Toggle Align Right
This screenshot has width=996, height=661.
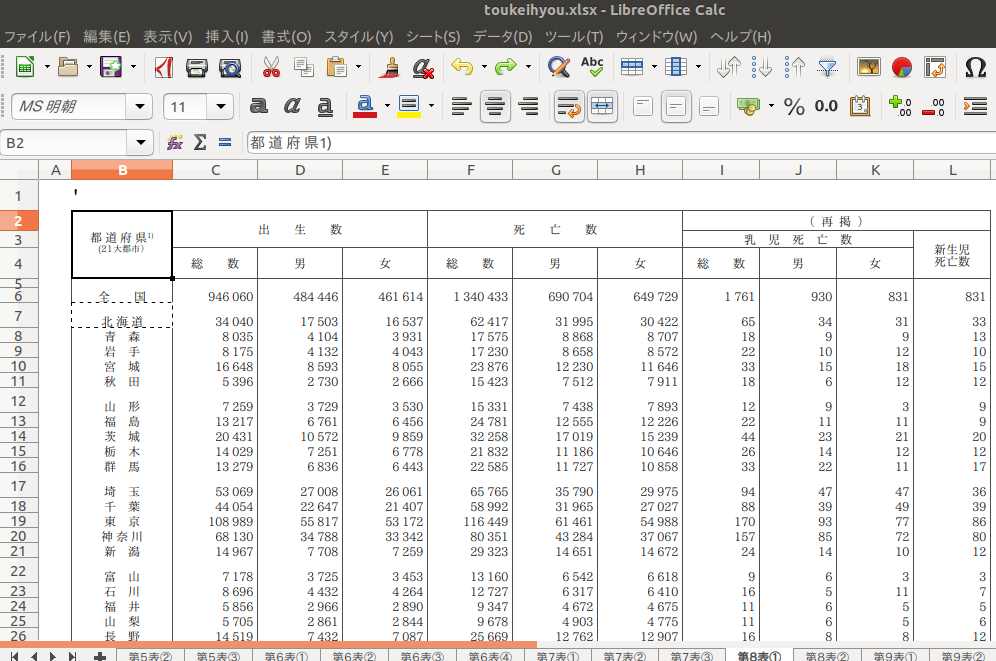point(528,106)
